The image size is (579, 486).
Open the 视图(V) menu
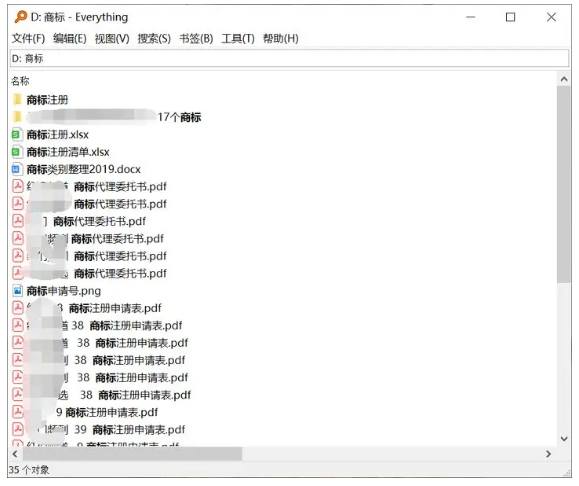(112, 38)
